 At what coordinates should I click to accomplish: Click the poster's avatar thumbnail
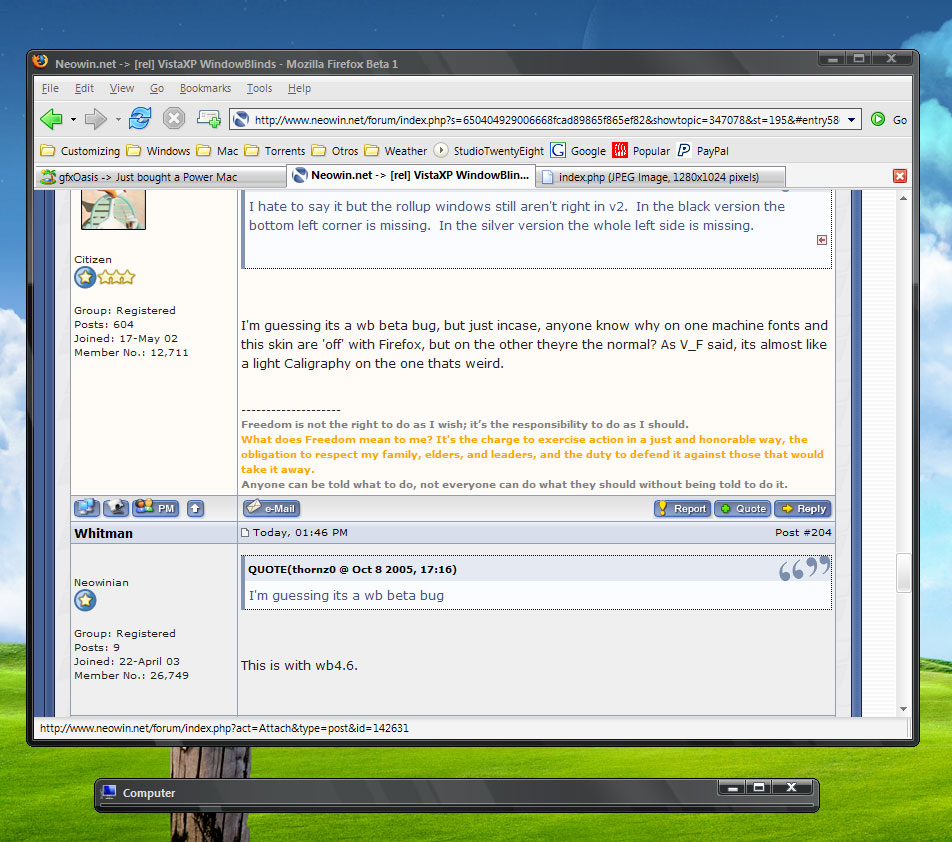pos(114,209)
